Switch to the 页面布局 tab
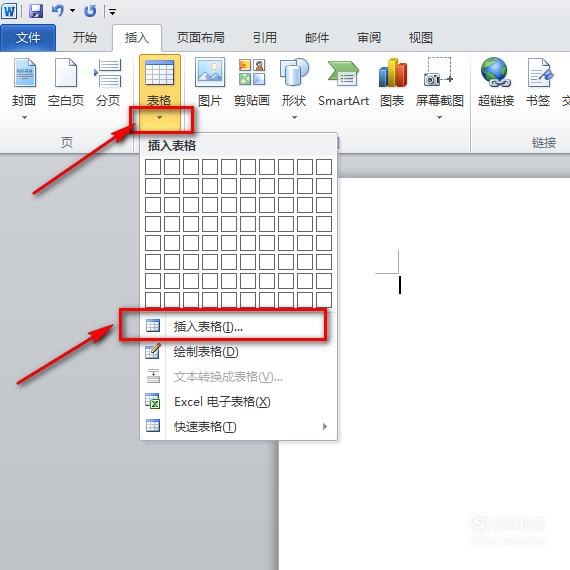Screen dimensions: 570x570 tap(201, 37)
